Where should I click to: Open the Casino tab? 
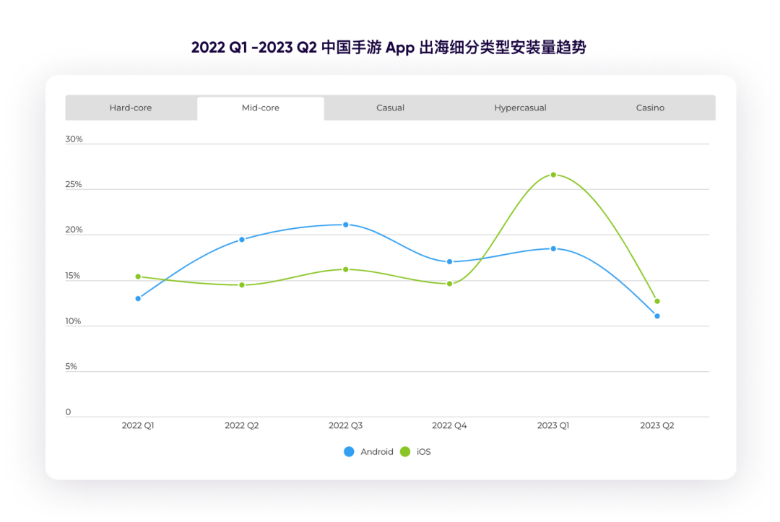tap(650, 108)
